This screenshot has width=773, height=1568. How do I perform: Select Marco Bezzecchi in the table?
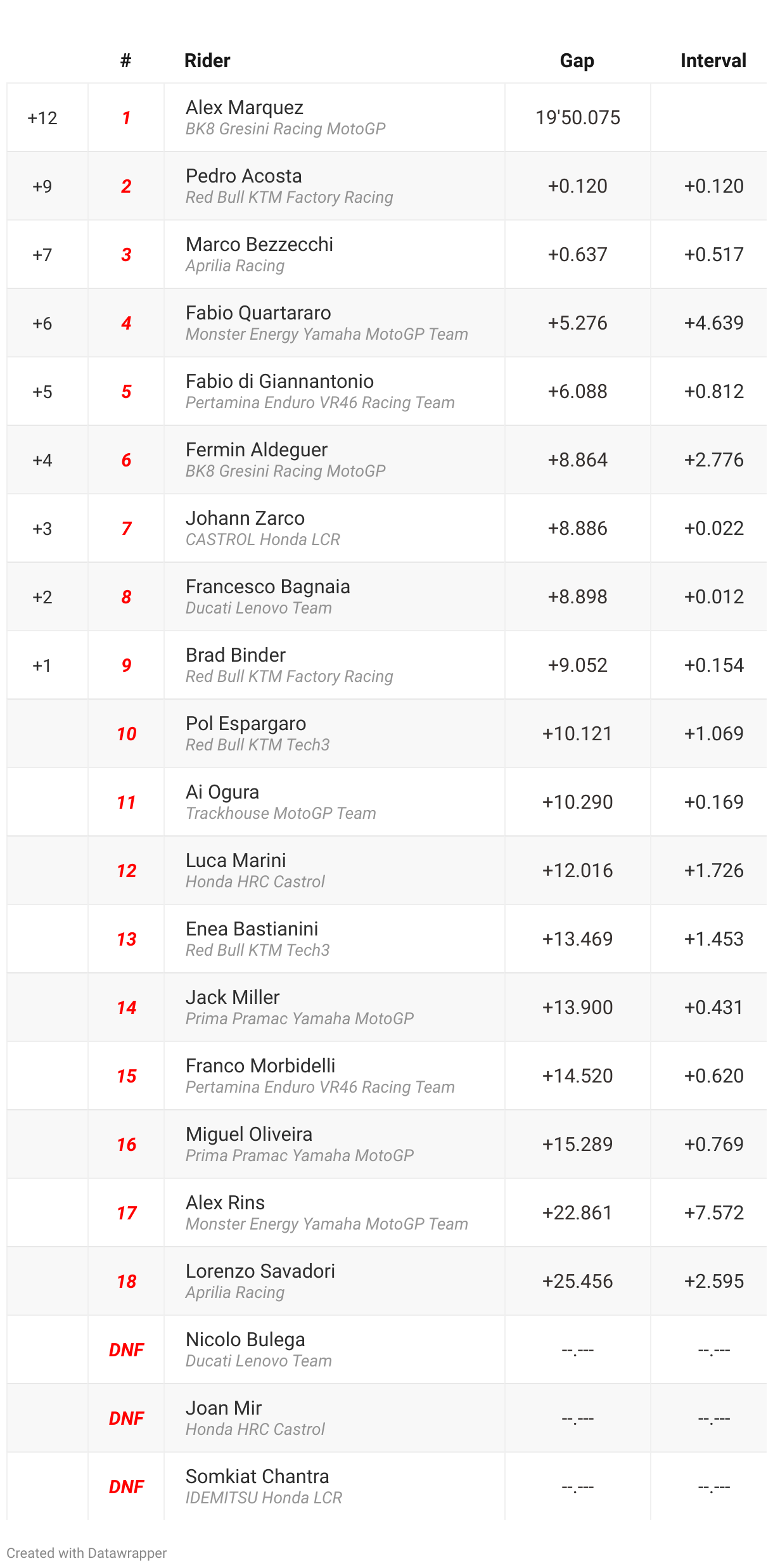point(260,244)
